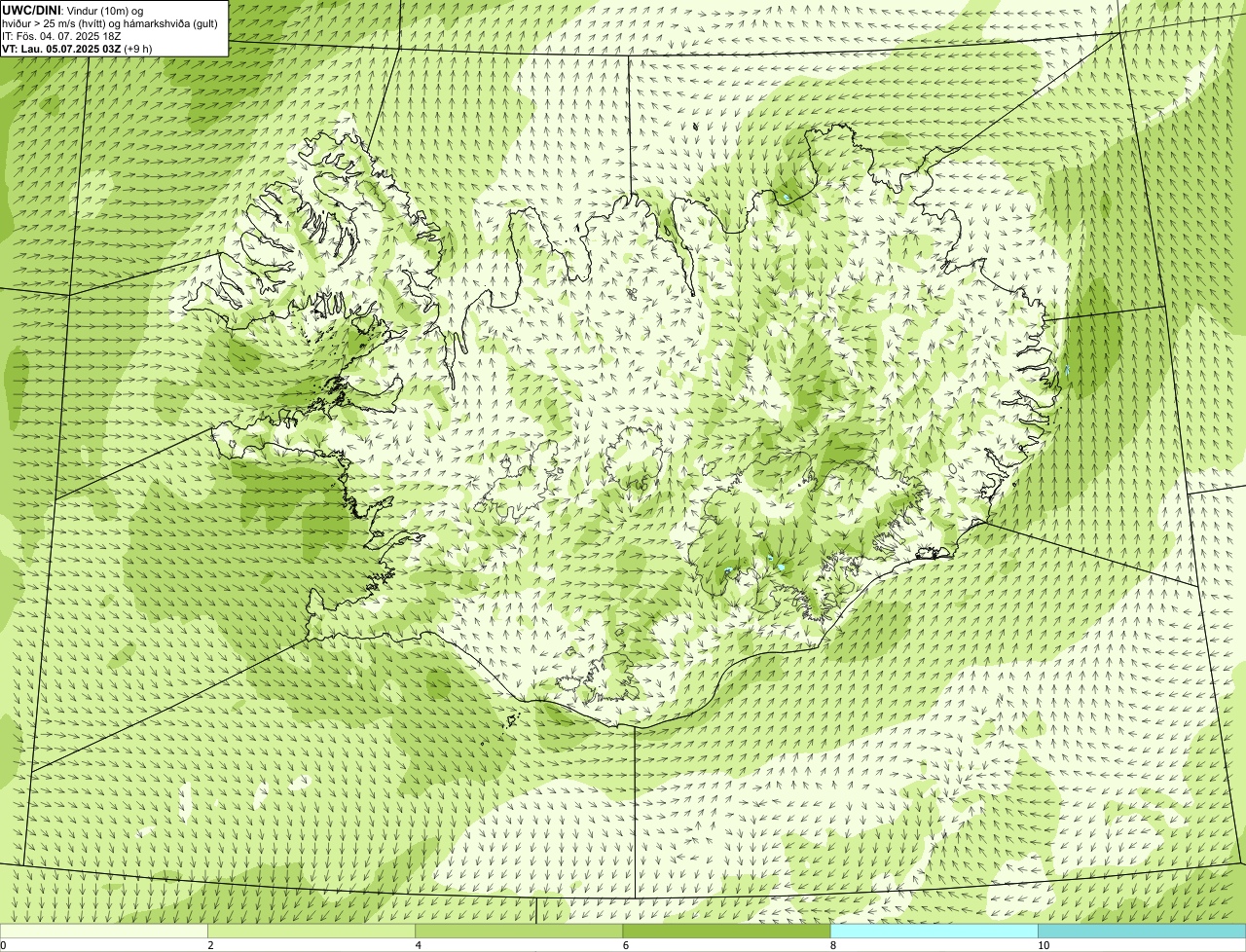Click the 'IT: Fös. 04. 07. 2025 18Z' line
This screenshot has width=1246, height=952.
62,35
